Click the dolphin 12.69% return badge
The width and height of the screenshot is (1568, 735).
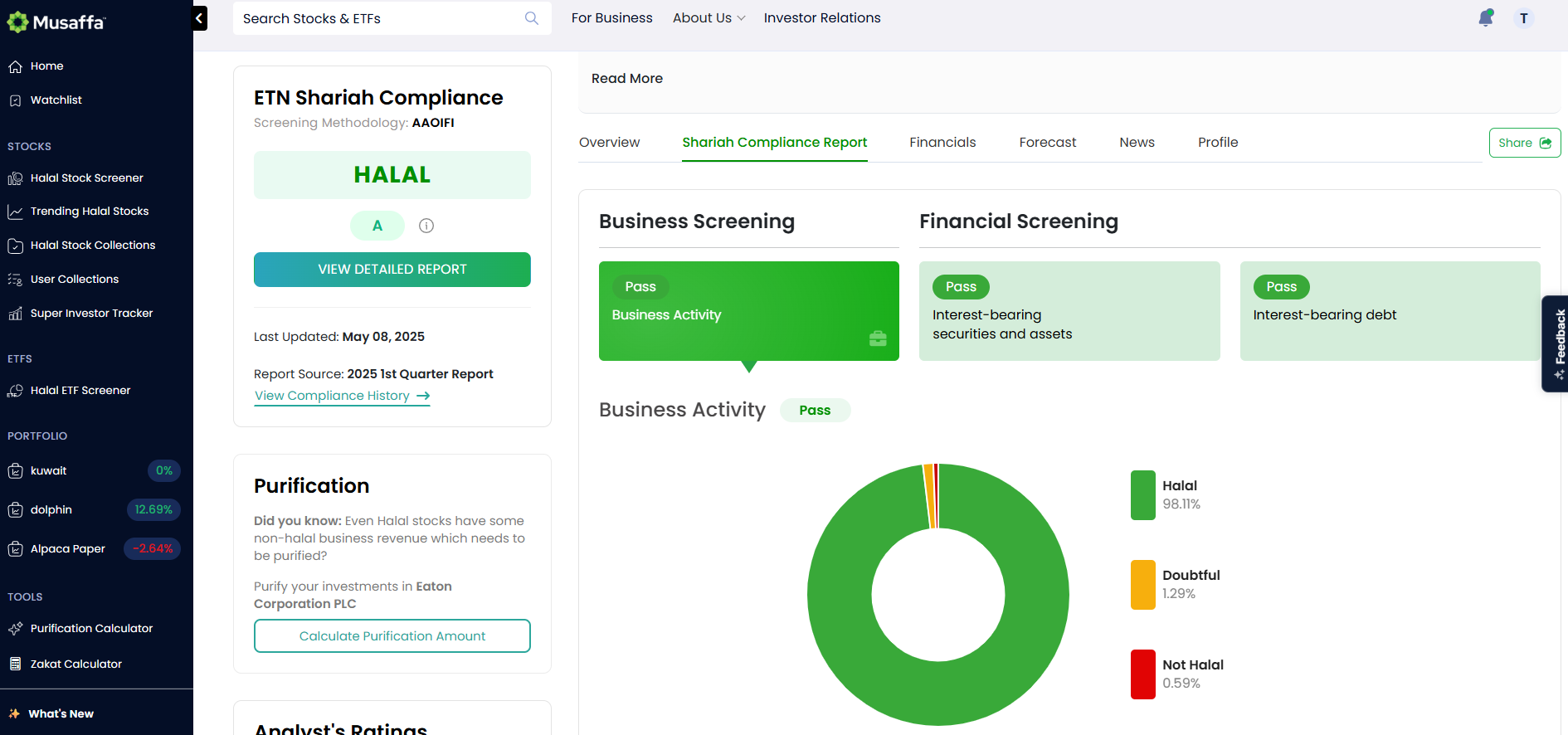point(153,510)
